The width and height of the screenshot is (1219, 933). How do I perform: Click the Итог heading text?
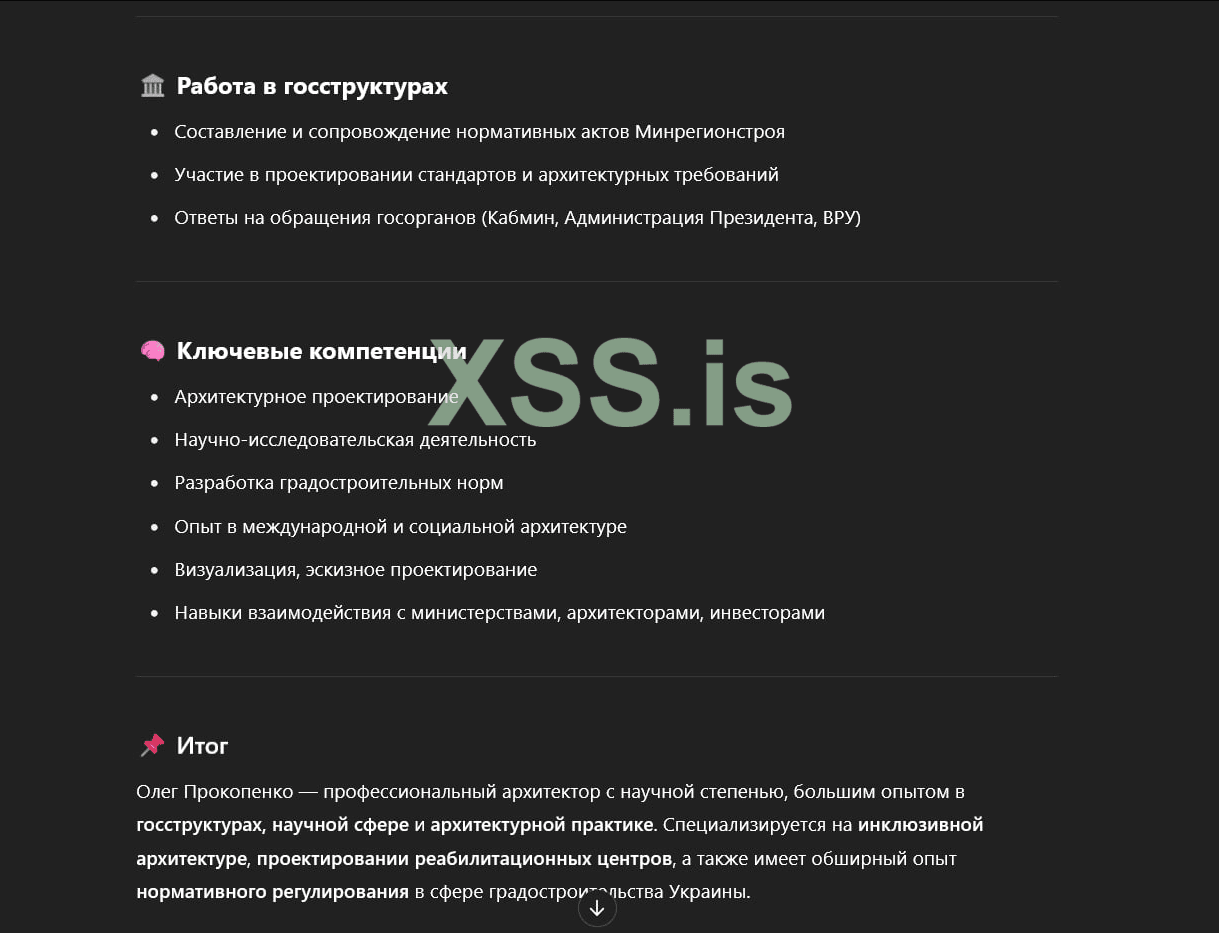coord(202,746)
